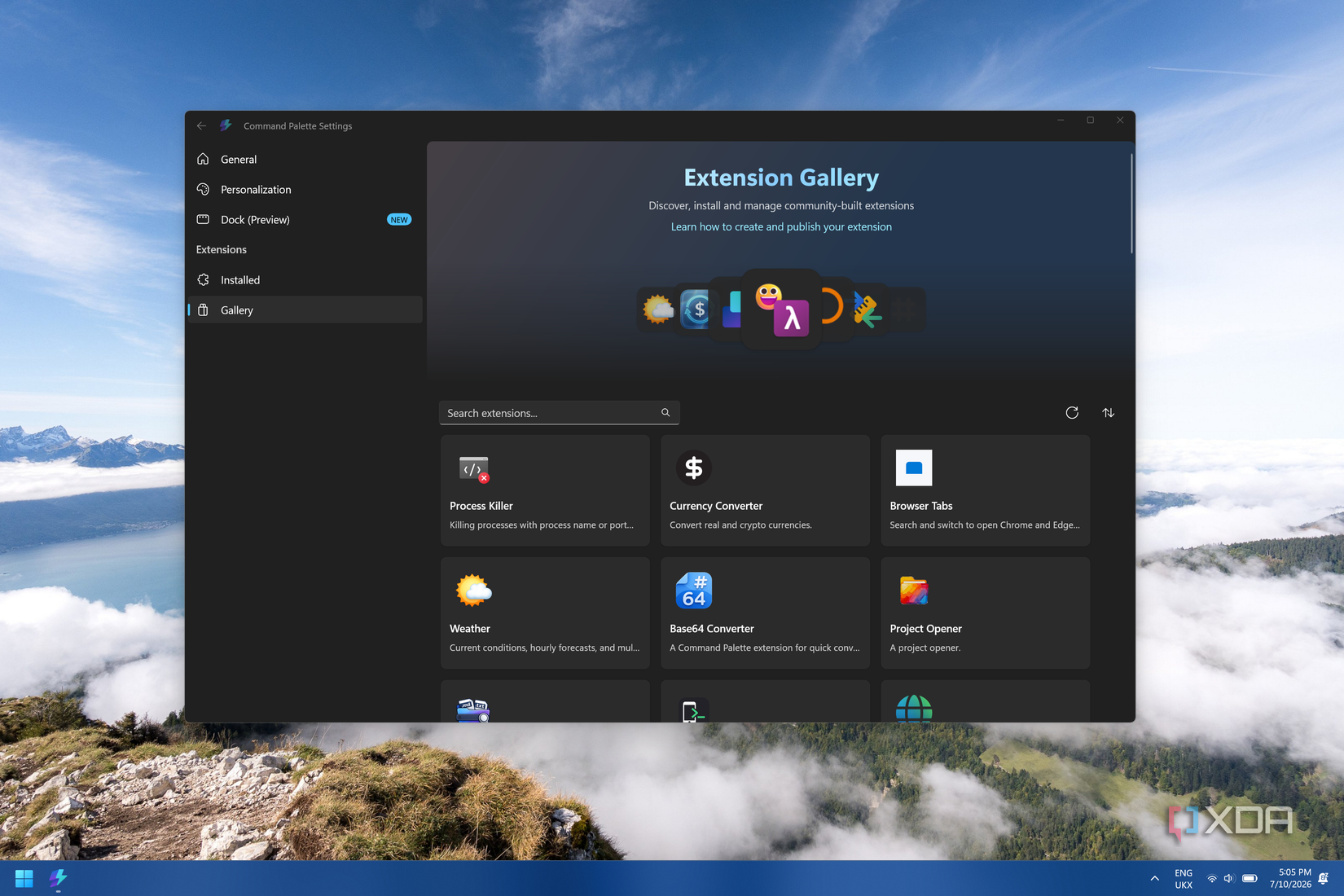Click 'A project opener.' description text
Image resolution: width=1344 pixels, height=896 pixels.
[x=925, y=648]
